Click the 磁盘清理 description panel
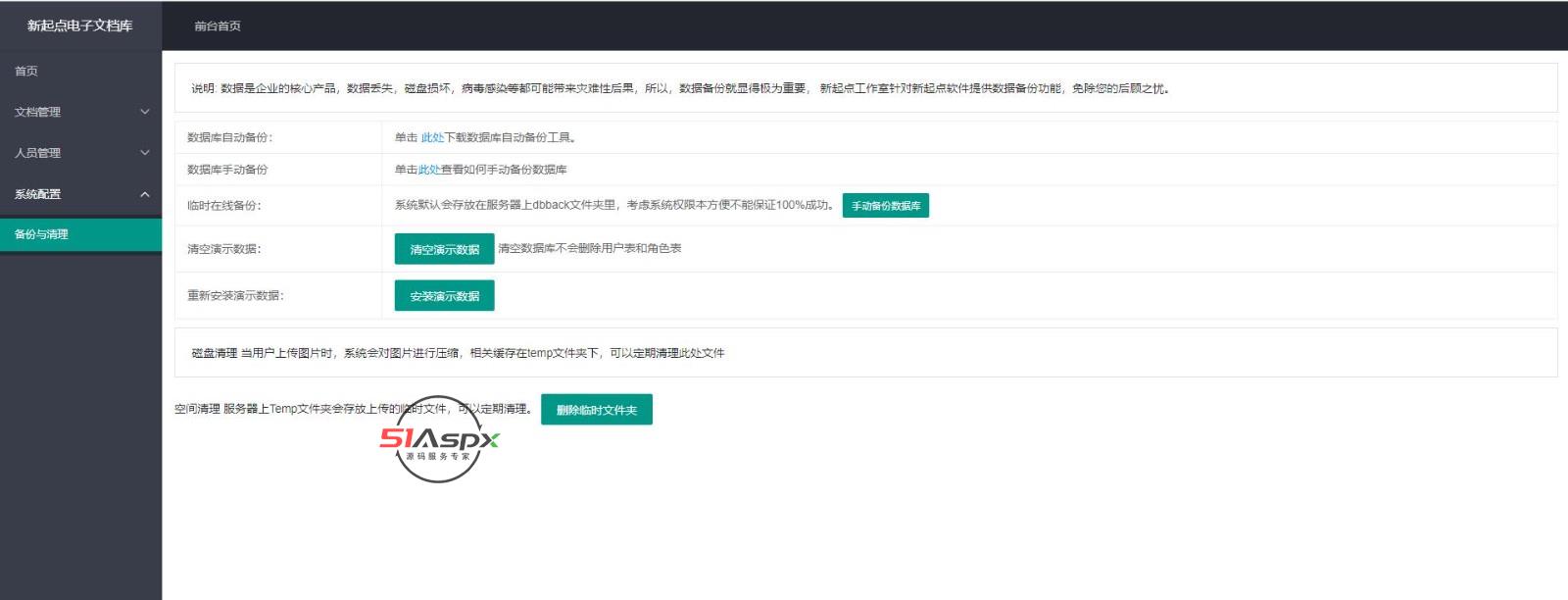 (458, 353)
